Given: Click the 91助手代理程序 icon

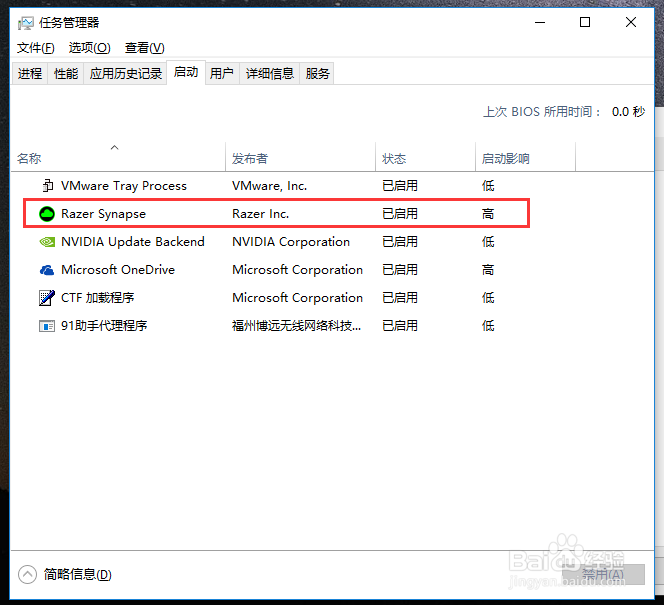Looking at the screenshot, I should tap(47, 326).
